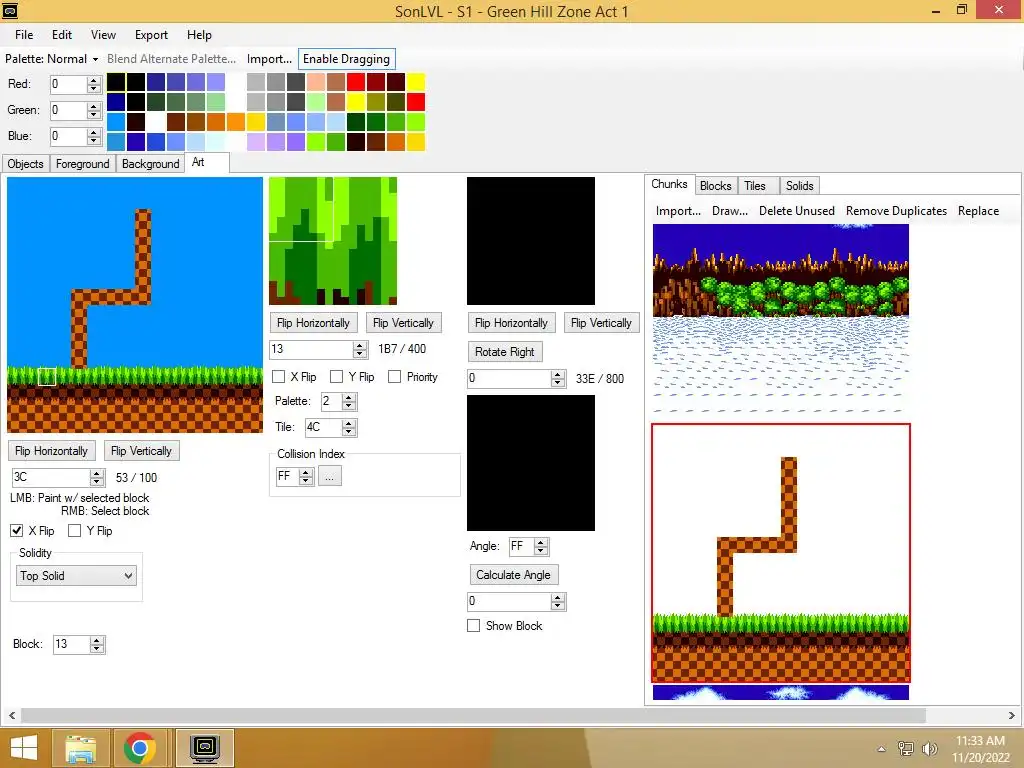Click Flip Vertically under the chunk editor
The width and height of the screenshot is (1024, 768).
click(141, 451)
